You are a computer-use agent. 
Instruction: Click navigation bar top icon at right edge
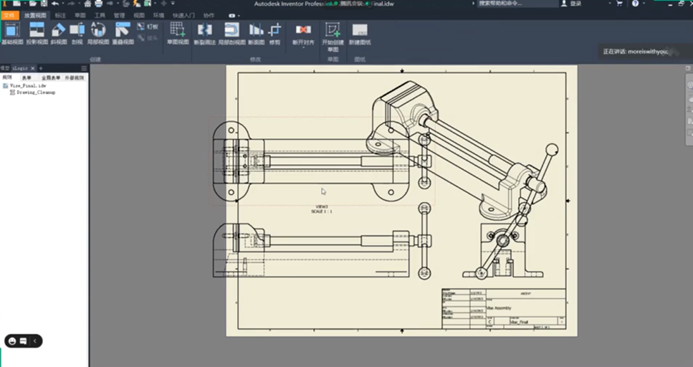point(689,85)
